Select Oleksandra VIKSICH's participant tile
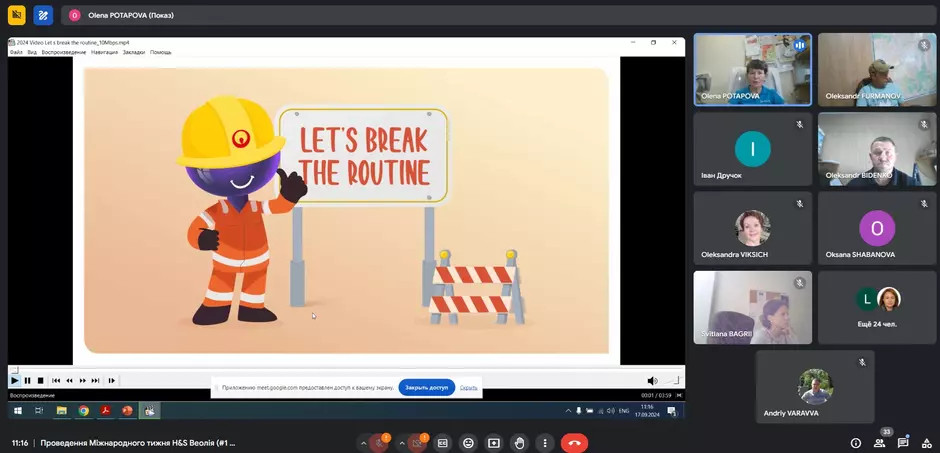Image resolution: width=940 pixels, height=453 pixels. click(x=753, y=228)
